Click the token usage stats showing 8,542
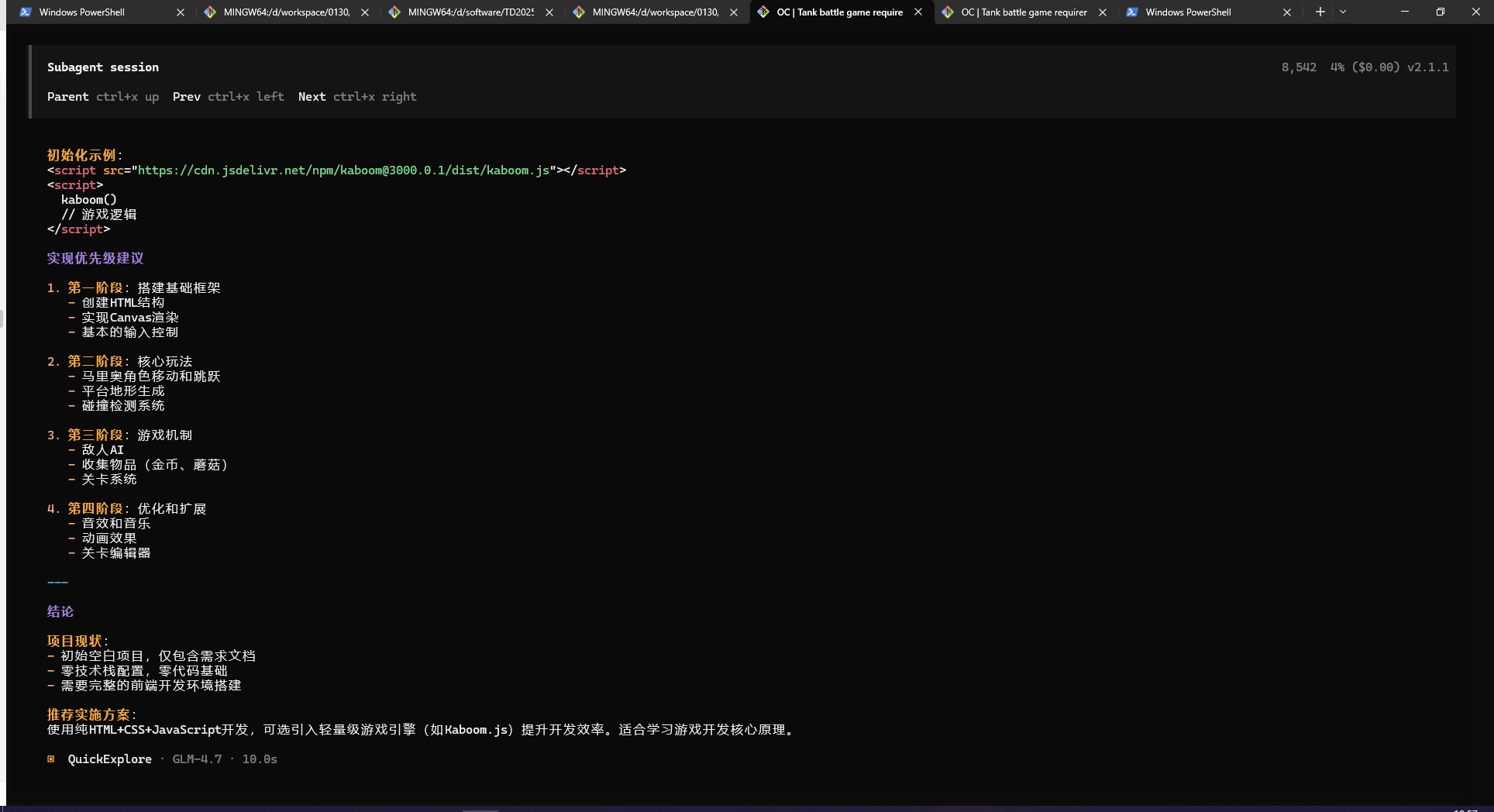The width and height of the screenshot is (1494, 812). [1298, 67]
